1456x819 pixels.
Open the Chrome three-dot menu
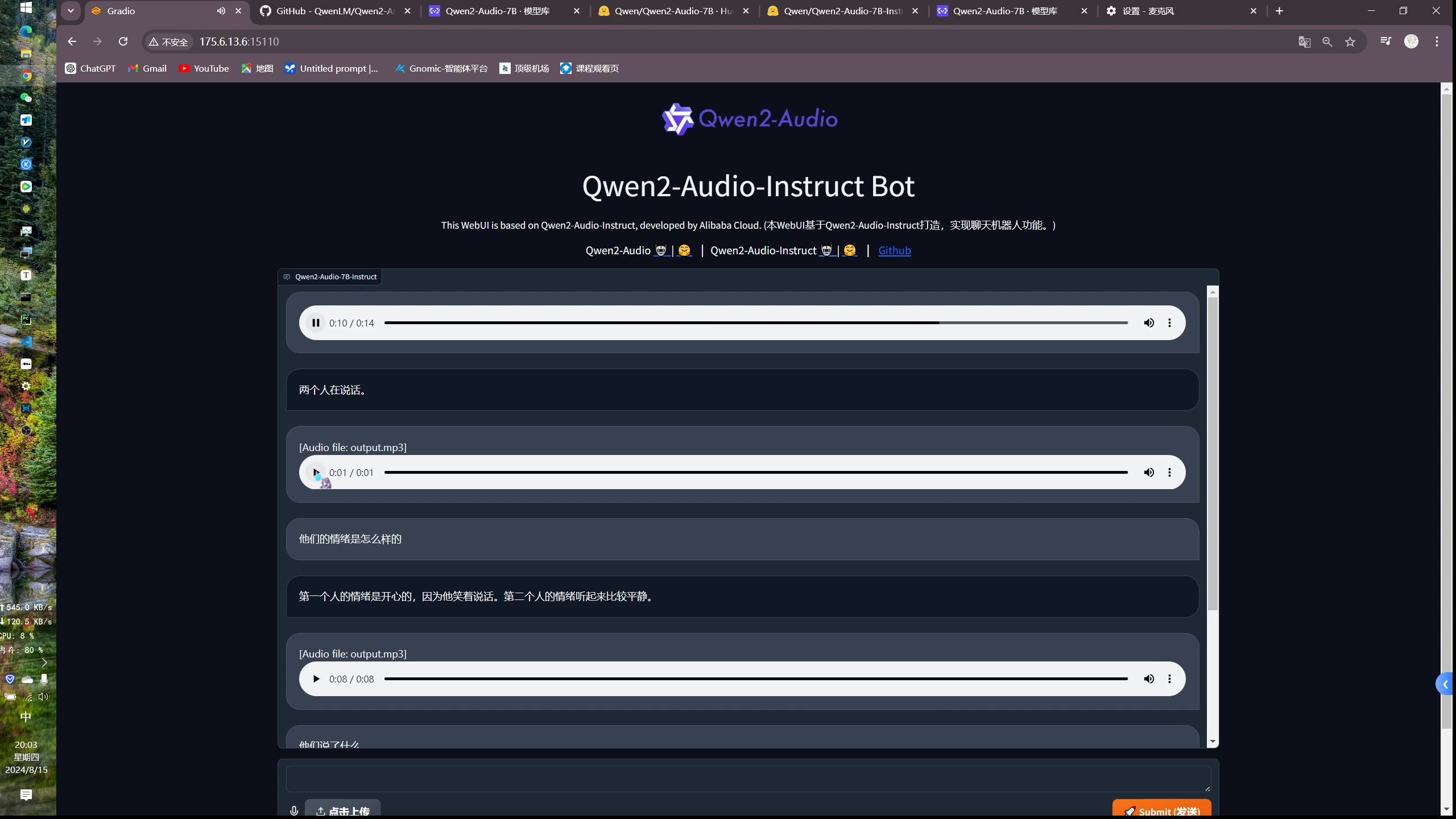(1437, 41)
